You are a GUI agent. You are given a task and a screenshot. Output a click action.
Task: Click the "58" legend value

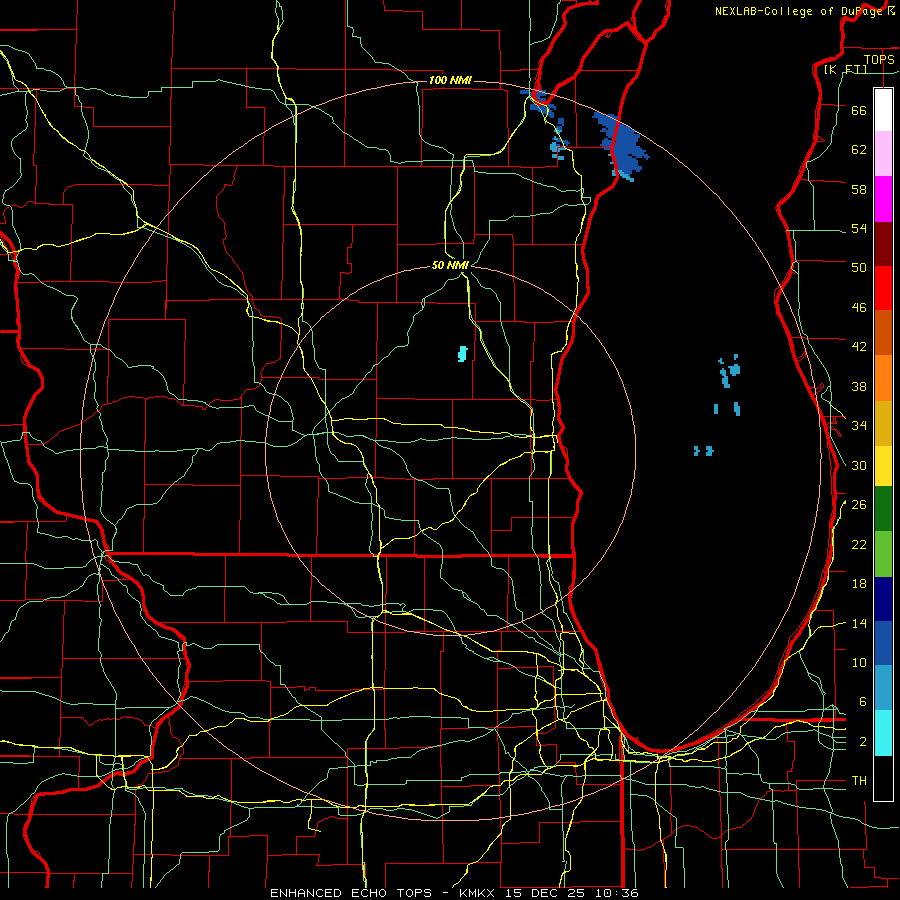pos(859,189)
